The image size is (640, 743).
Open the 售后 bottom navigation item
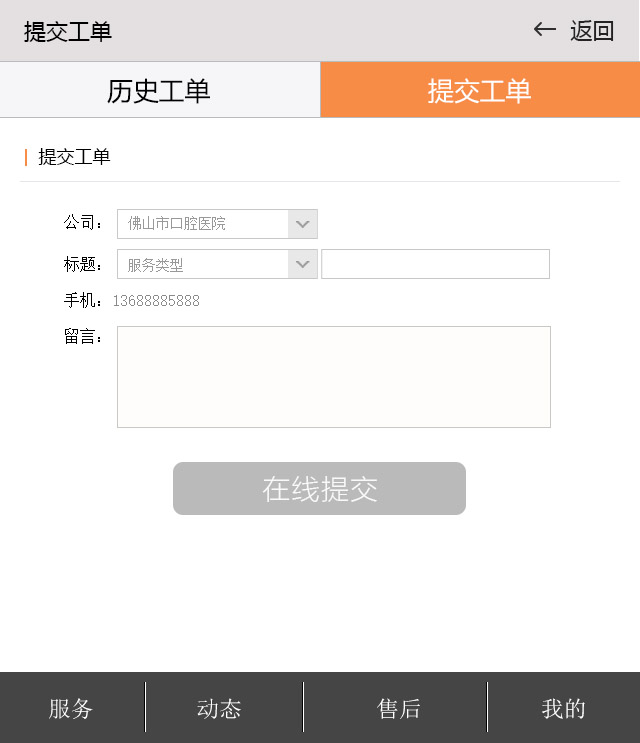pyautogui.click(x=399, y=709)
